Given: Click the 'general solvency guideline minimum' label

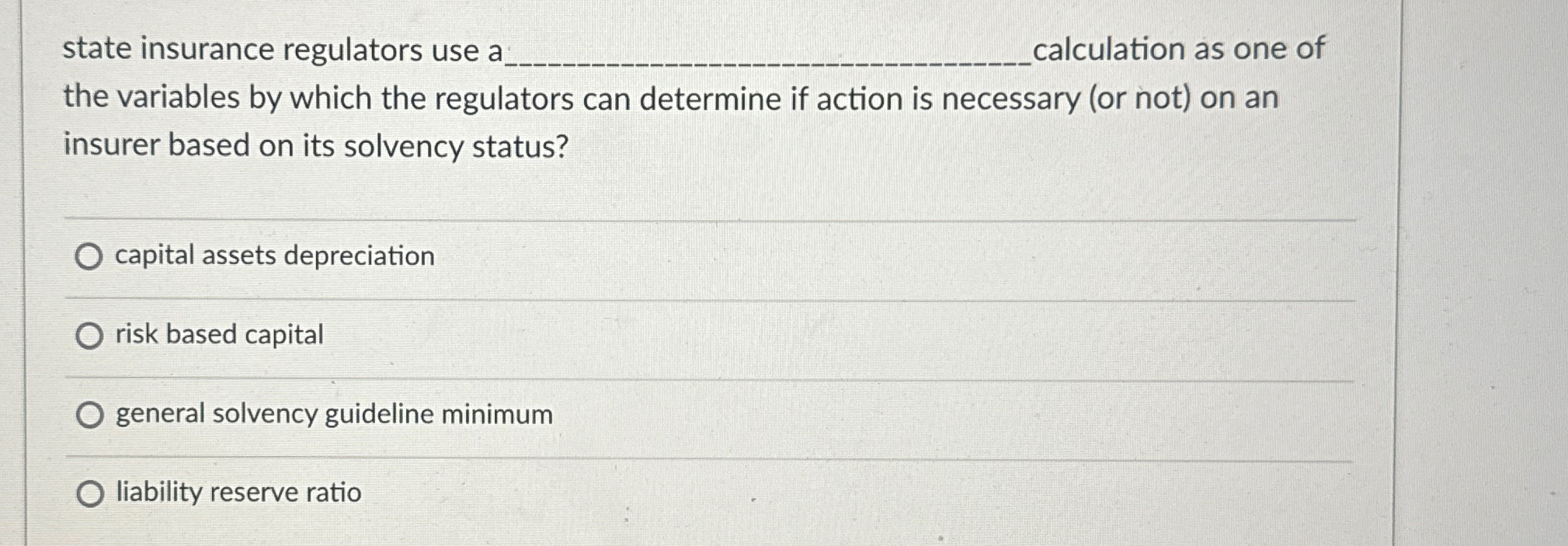Looking at the screenshot, I should point(333,413).
